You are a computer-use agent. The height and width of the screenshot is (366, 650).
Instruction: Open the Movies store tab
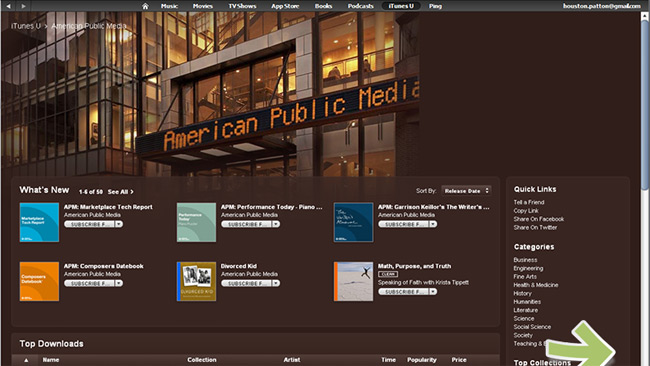pyautogui.click(x=203, y=6)
